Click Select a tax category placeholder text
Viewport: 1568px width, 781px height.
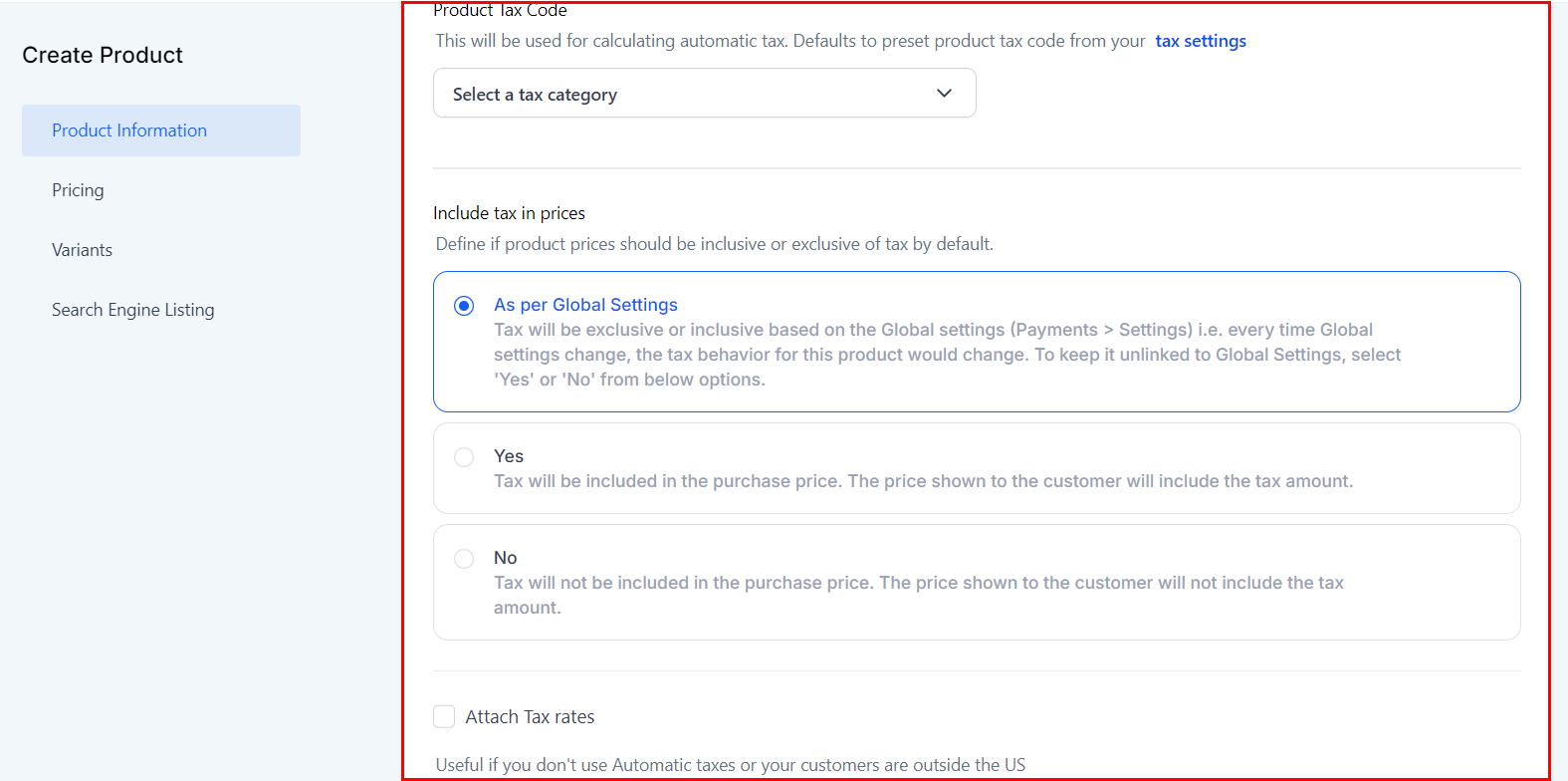click(x=535, y=95)
